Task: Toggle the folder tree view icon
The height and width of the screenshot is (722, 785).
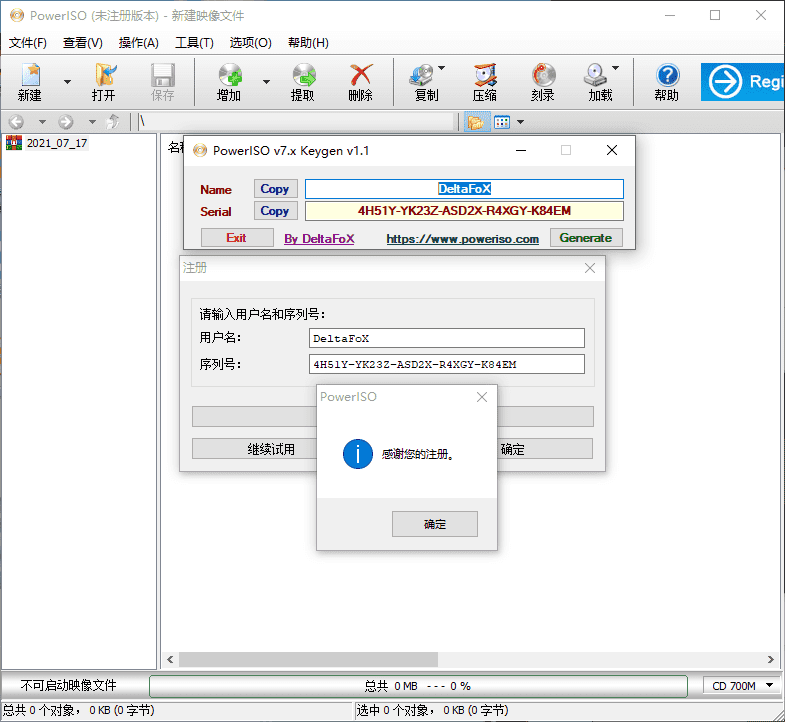Action: click(475, 122)
